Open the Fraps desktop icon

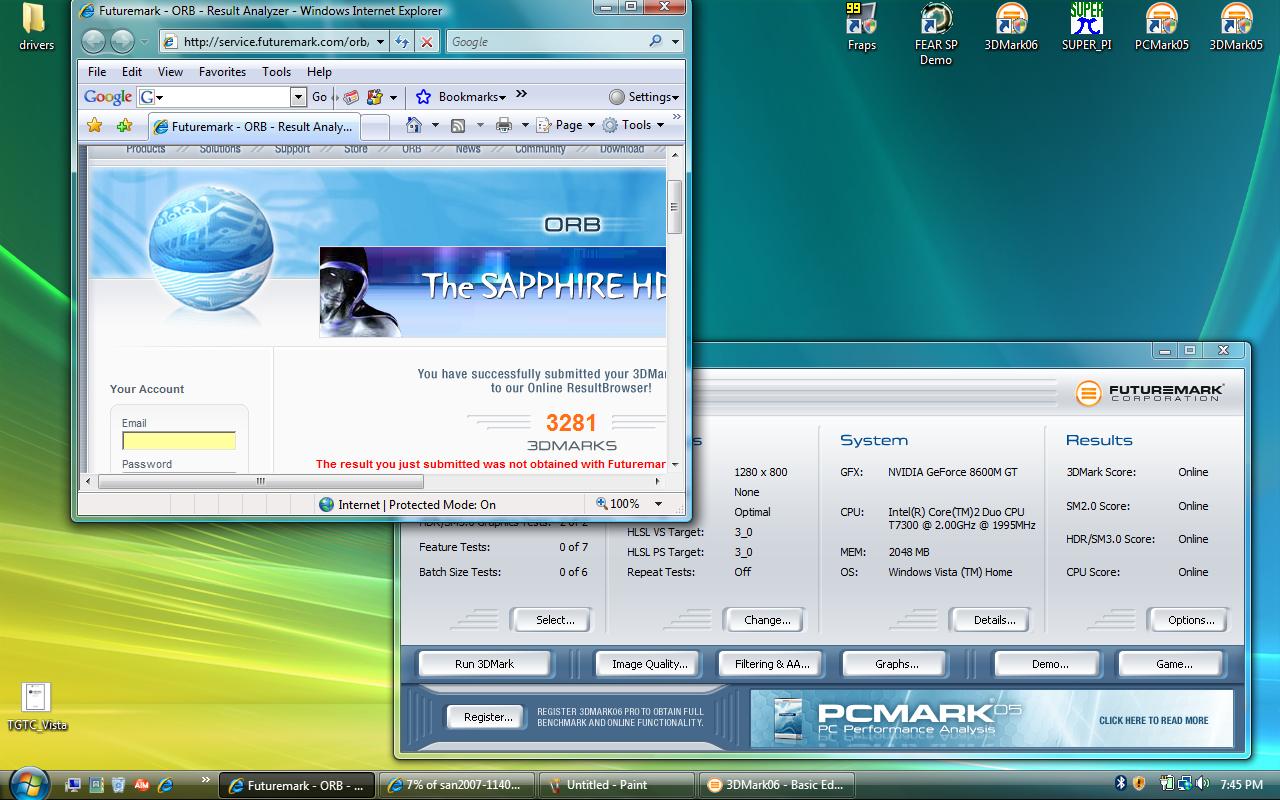click(861, 27)
